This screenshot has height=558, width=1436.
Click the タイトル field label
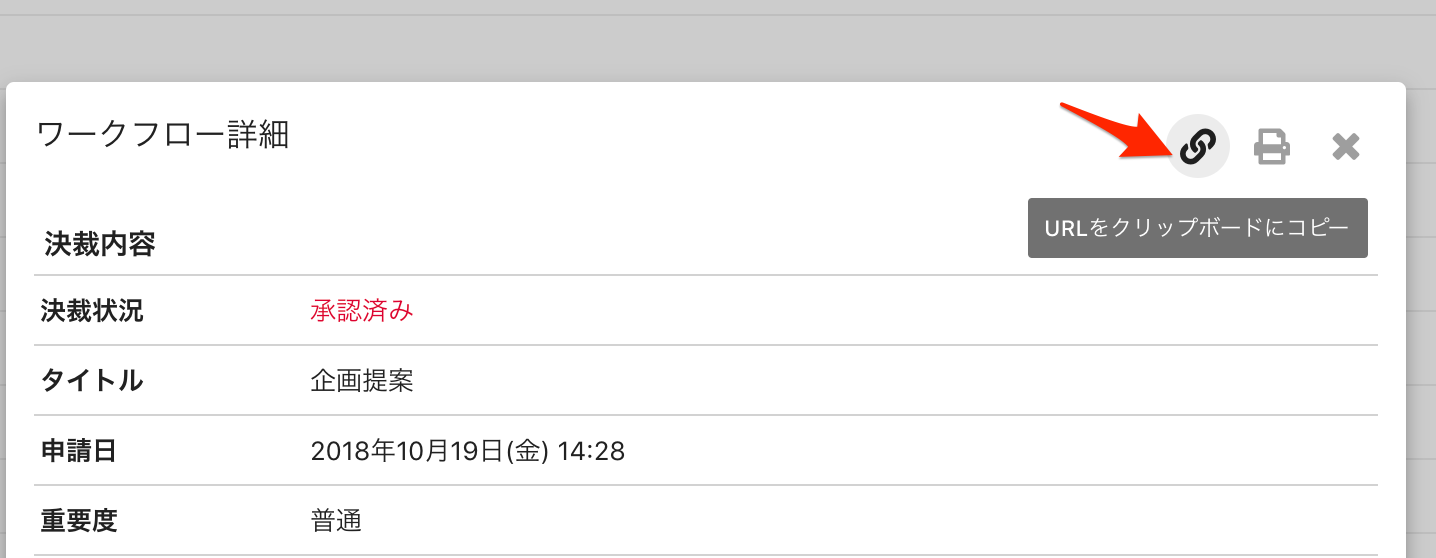click(92, 381)
